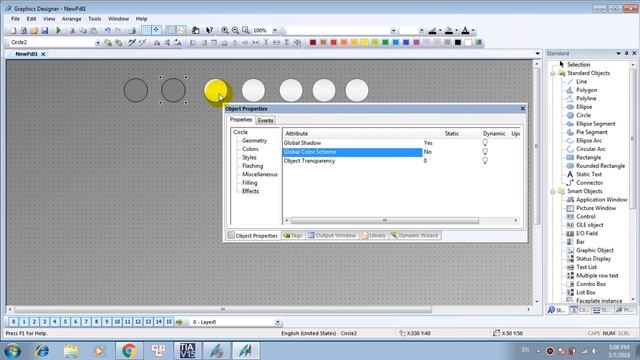Toggle visibility of layer 0
This screenshot has width=640, height=360.
[x=13, y=322]
